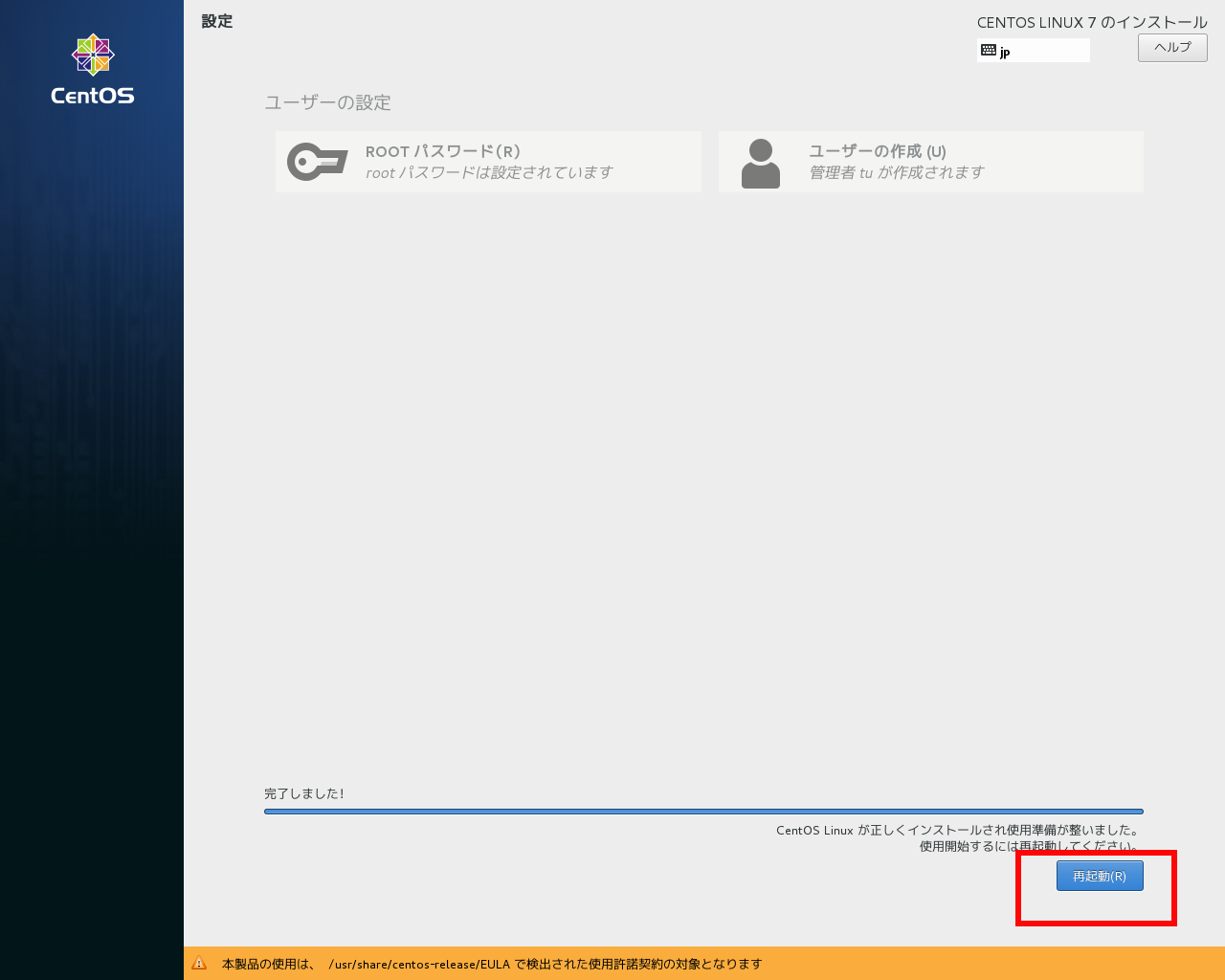Screen dimensions: 1225x980
Task: Click the CentOS pinwheel logo in sidebar
Action: point(93,56)
